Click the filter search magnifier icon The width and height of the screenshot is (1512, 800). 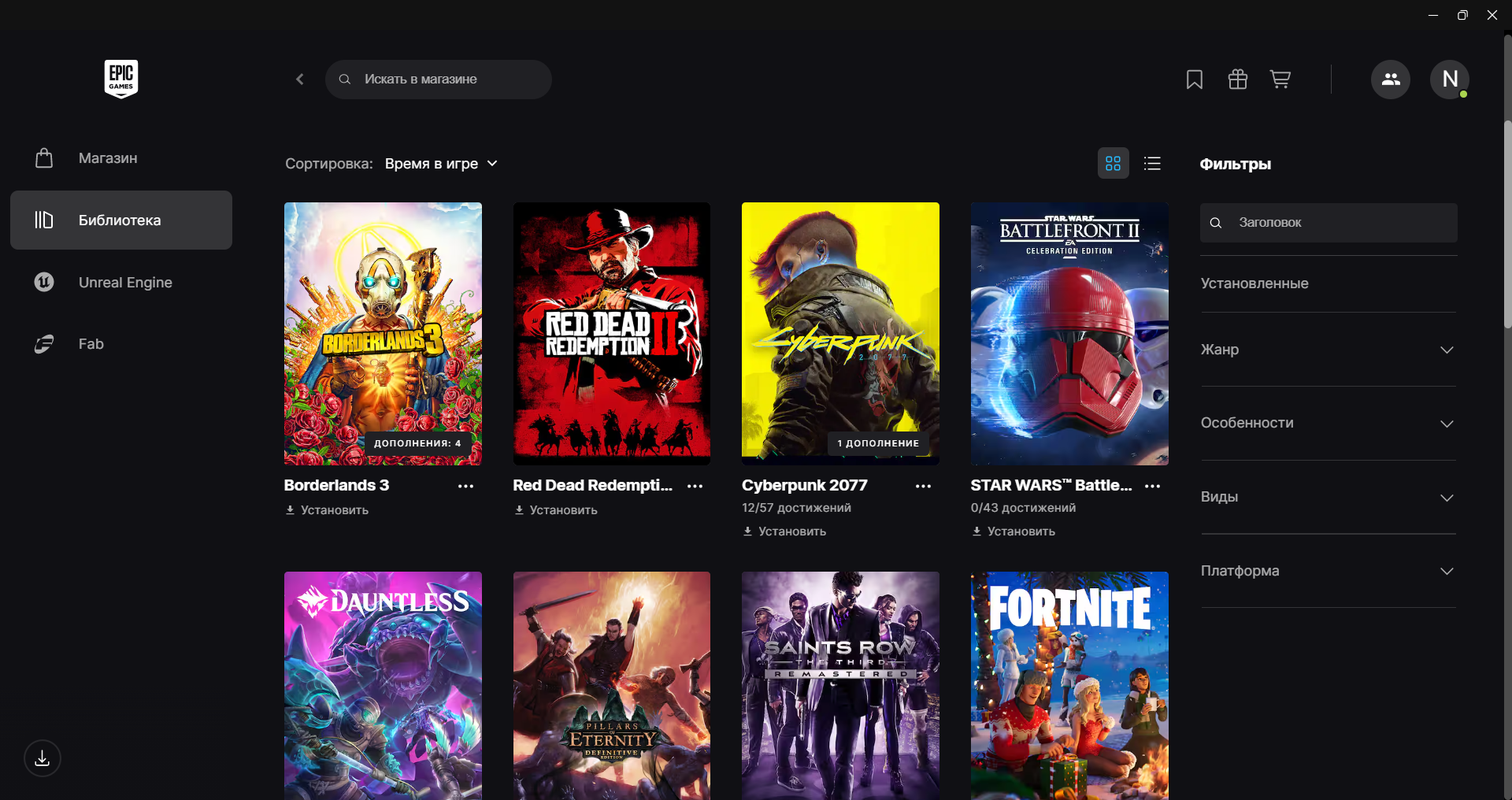click(1216, 223)
